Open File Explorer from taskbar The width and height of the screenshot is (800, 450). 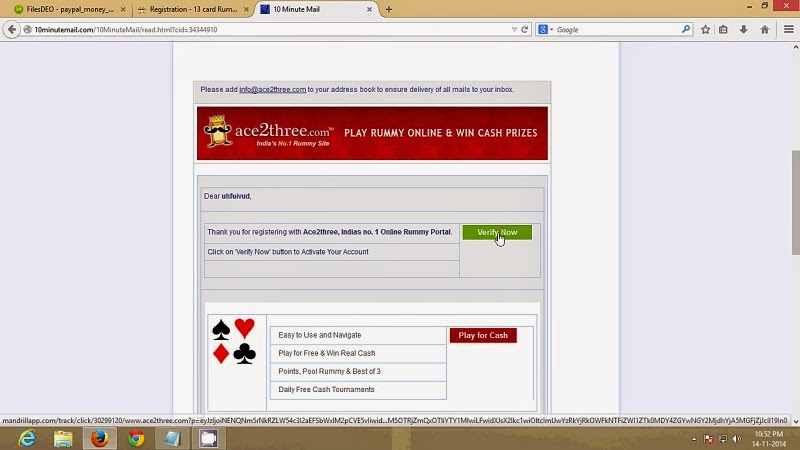pos(63,439)
